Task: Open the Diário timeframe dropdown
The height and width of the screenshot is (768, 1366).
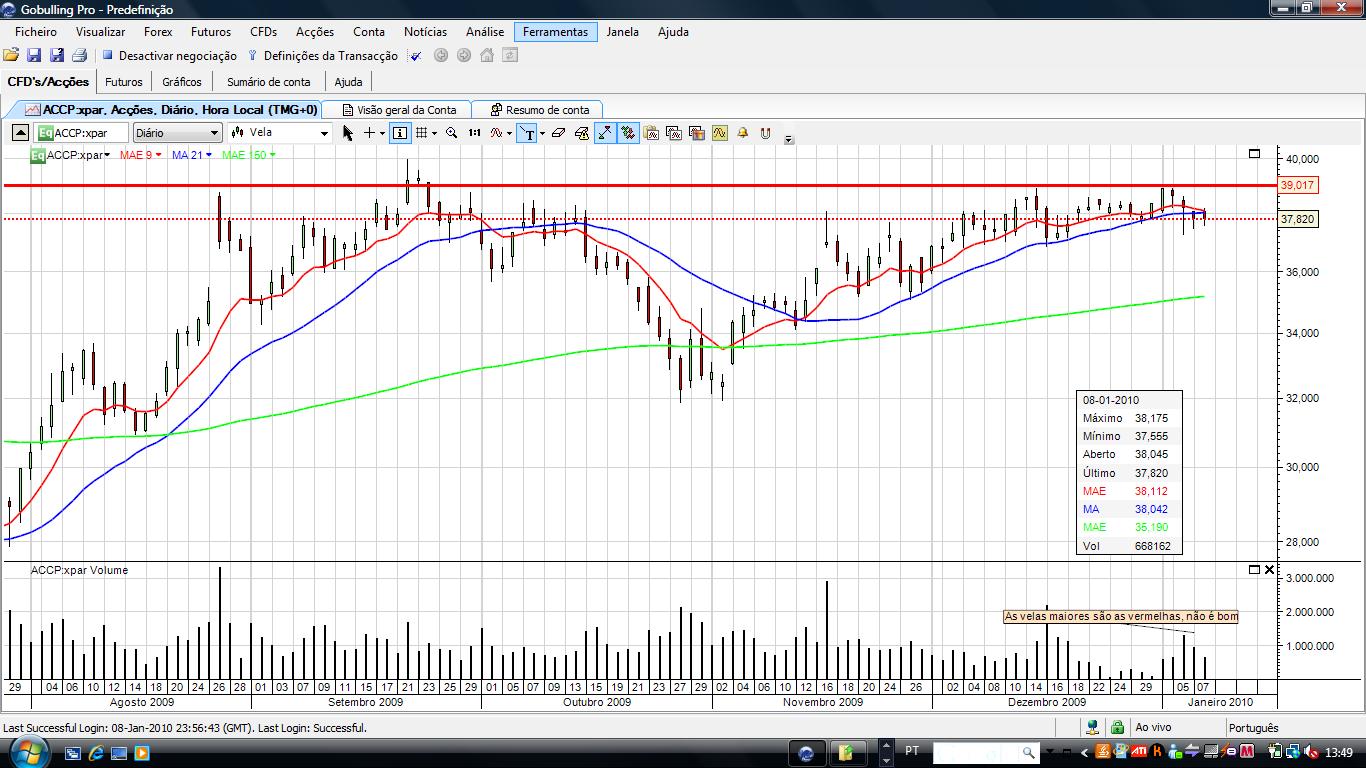Action: coord(177,133)
